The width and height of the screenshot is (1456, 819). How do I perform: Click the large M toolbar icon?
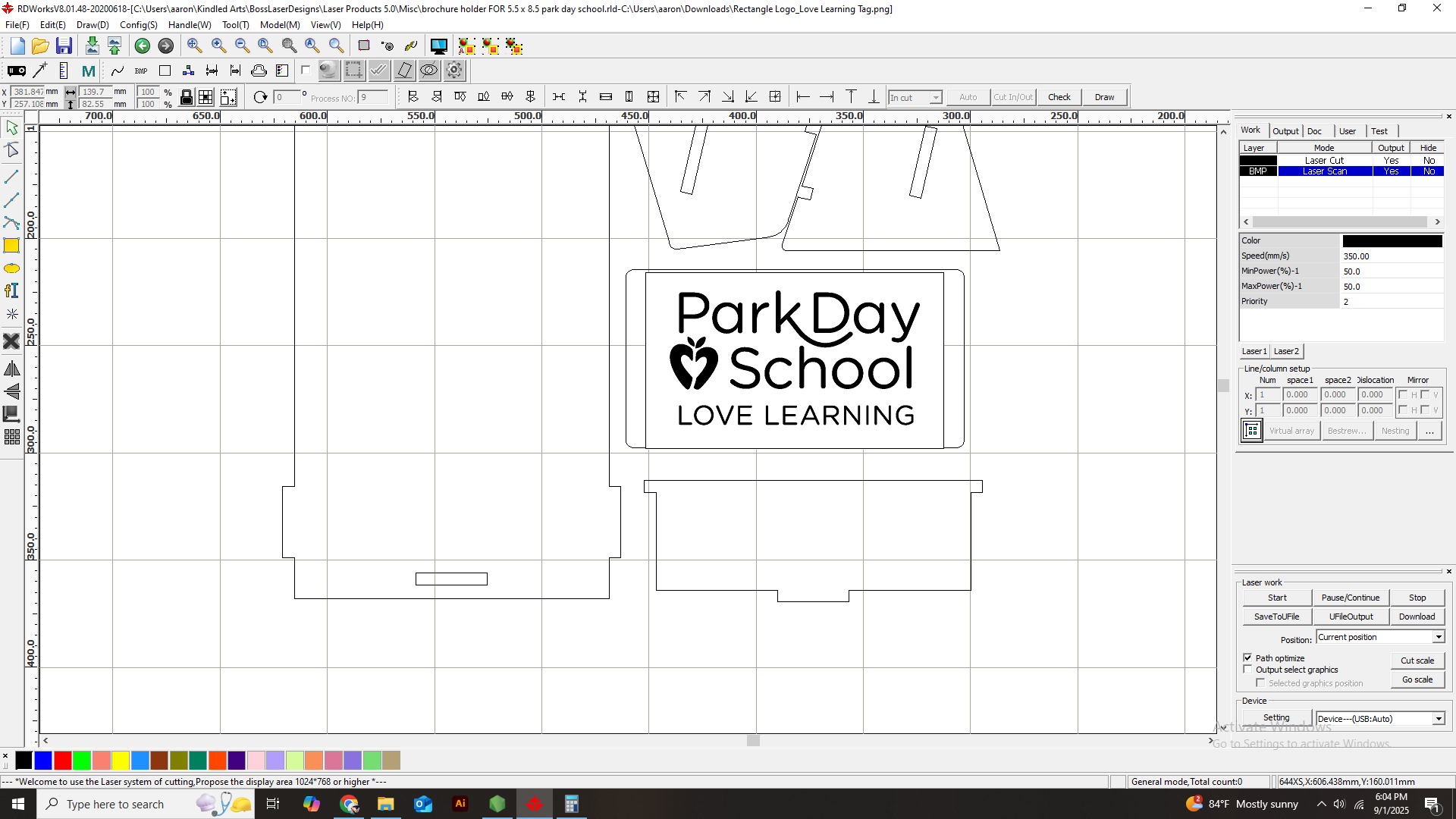(88, 71)
